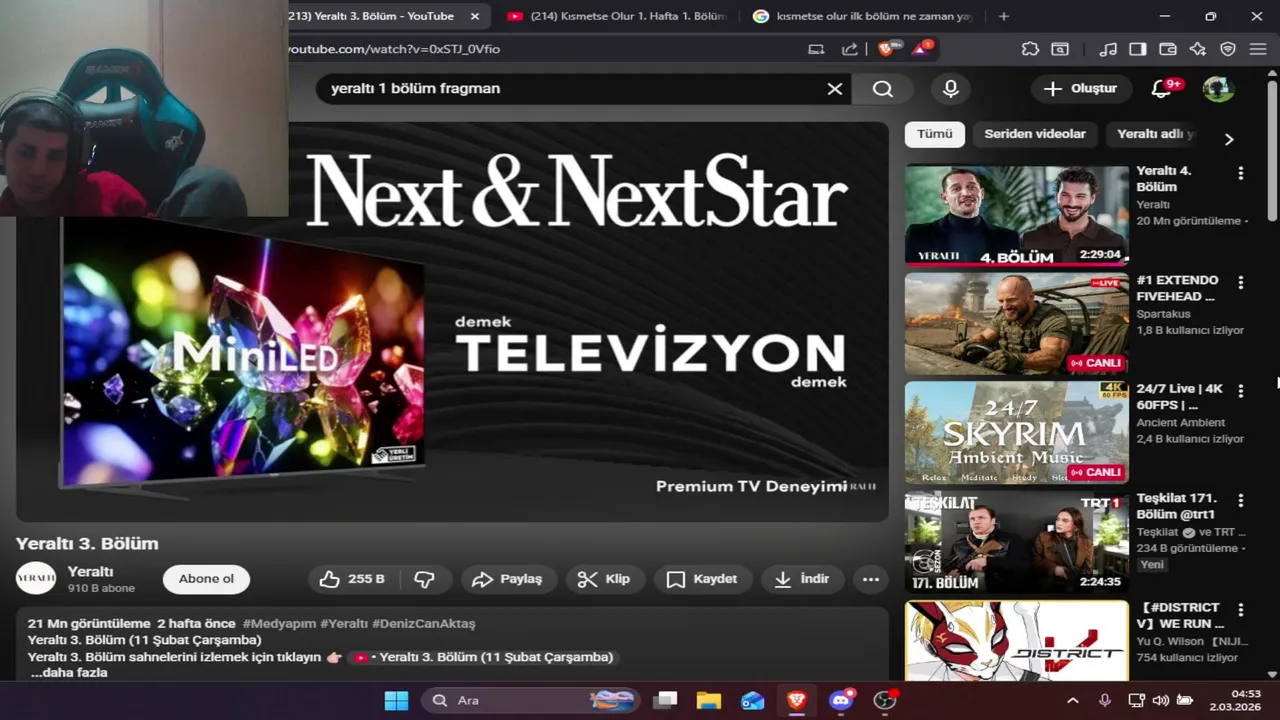Screen dimensions: 1280x720
Task: Open OBS Studio from the taskbar
Action: (885, 700)
